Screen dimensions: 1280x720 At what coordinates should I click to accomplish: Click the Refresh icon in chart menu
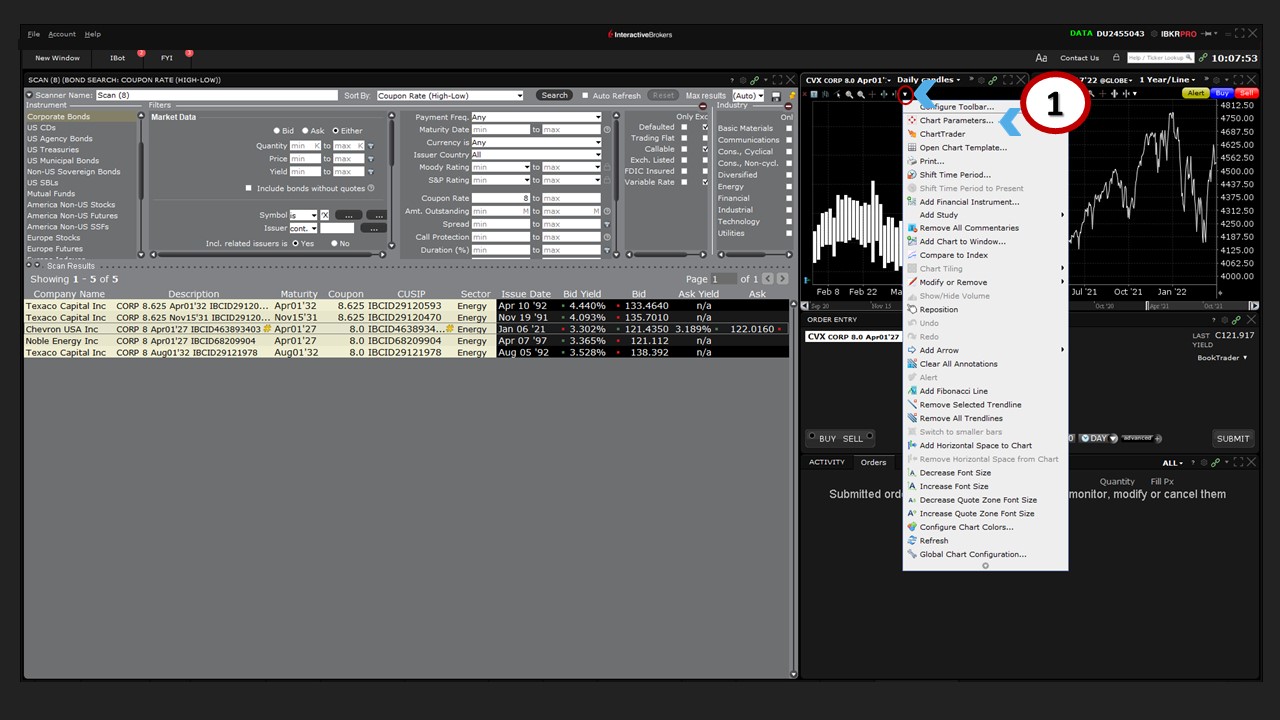[x=912, y=541]
